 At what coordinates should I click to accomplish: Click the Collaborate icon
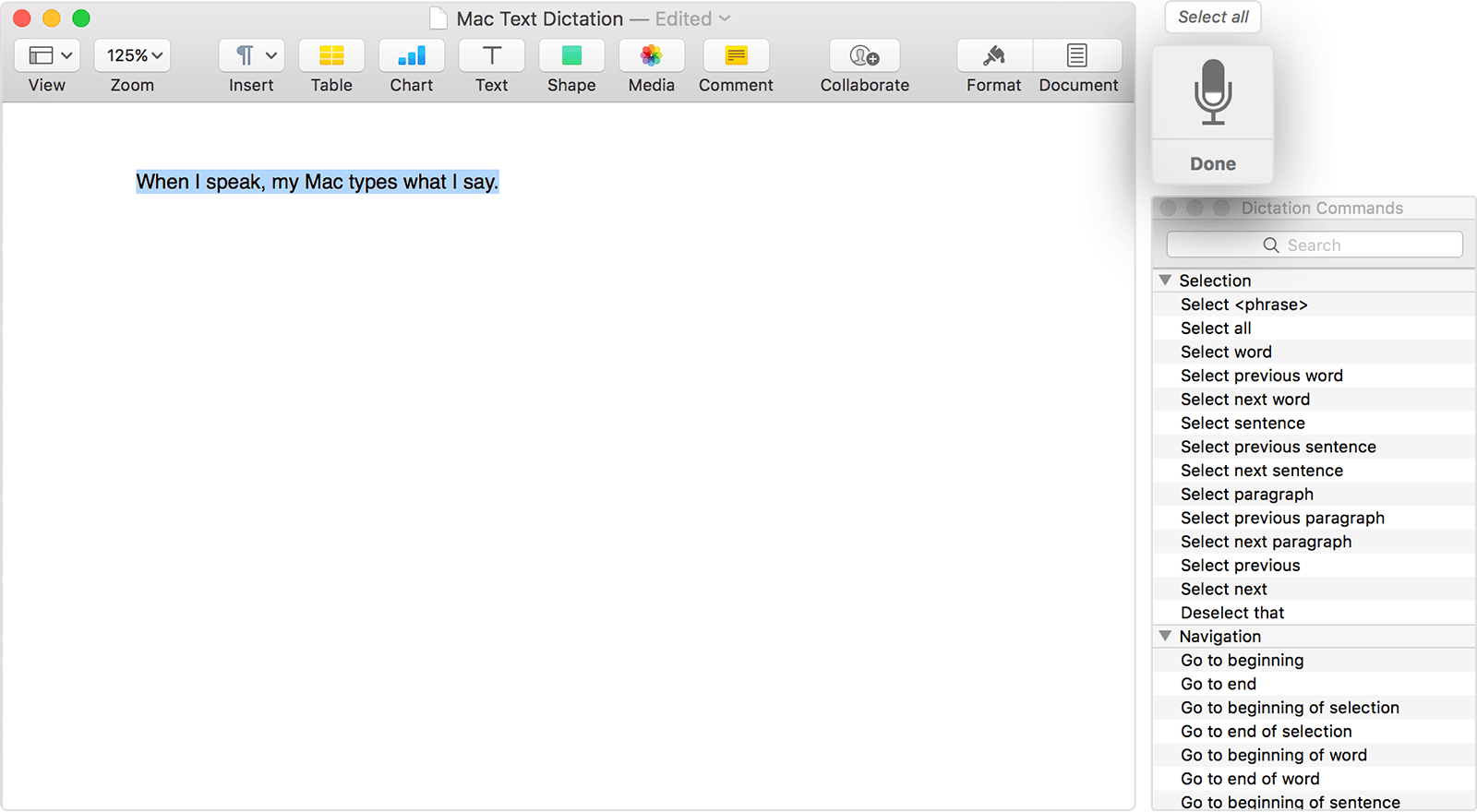coord(865,56)
